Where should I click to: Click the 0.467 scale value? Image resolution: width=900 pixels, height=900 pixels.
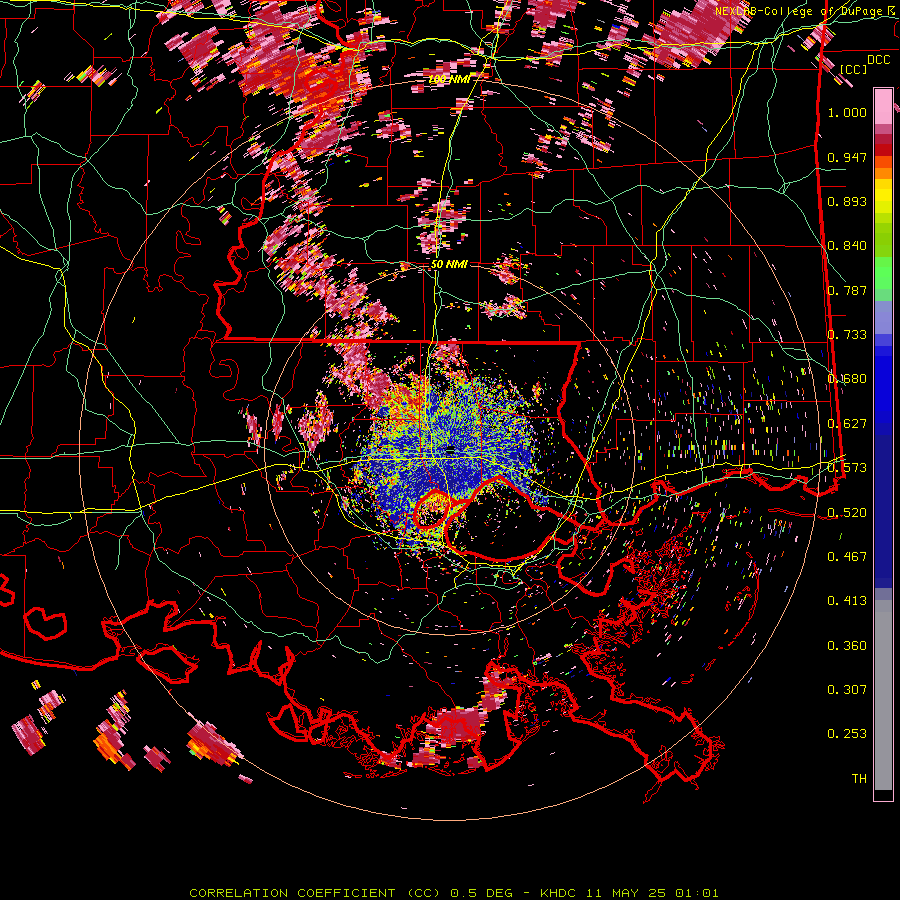(847, 557)
